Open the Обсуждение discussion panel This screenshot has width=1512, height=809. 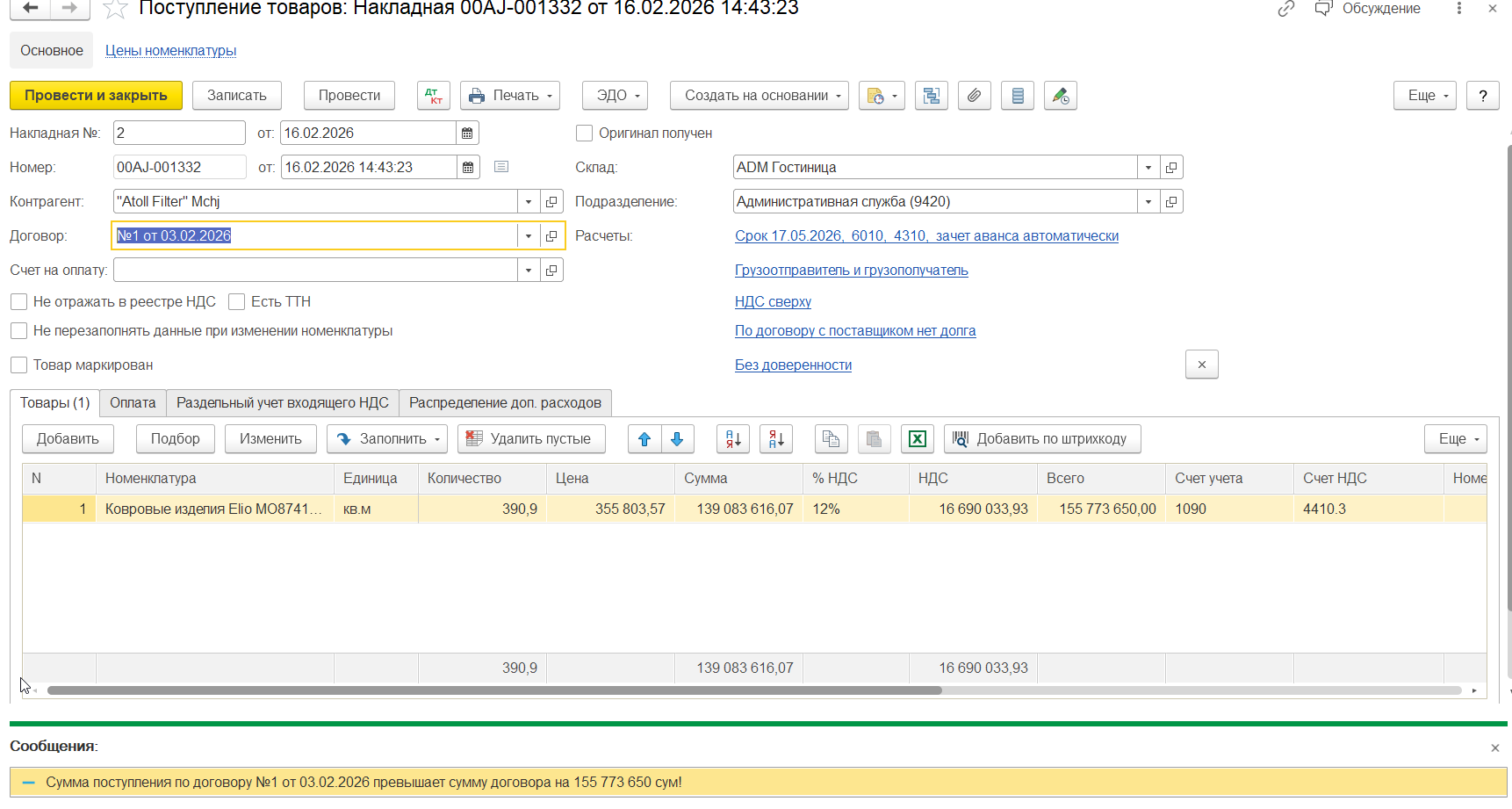point(1367,9)
